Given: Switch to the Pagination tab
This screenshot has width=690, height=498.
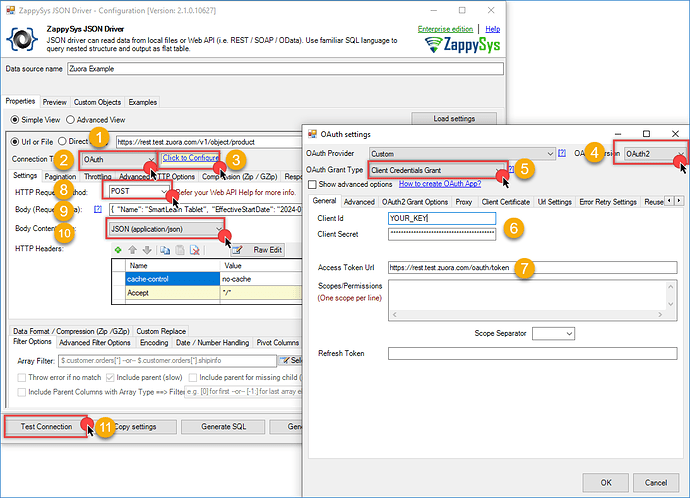Looking at the screenshot, I should 60,176.
